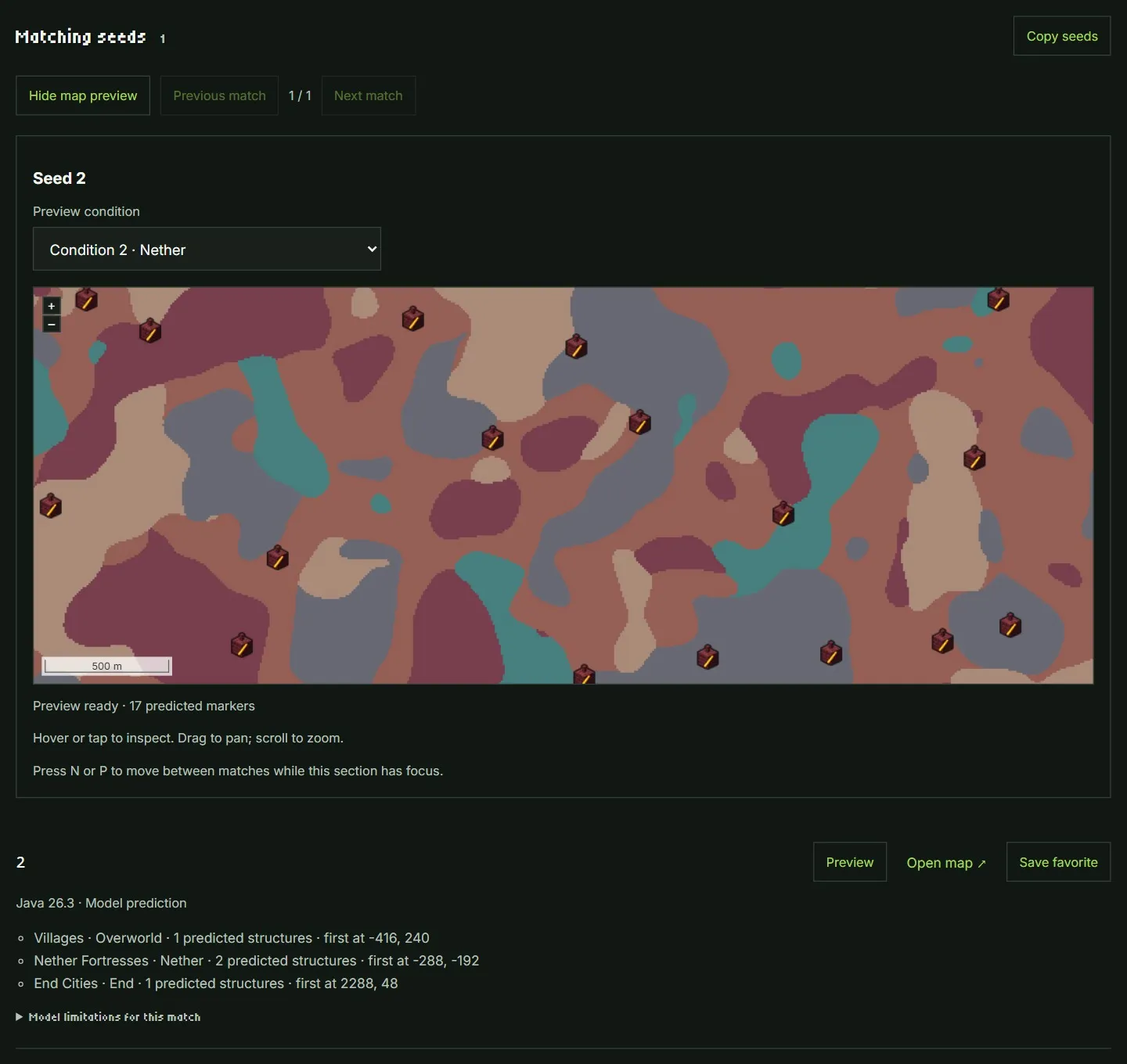Image resolution: width=1127 pixels, height=1064 pixels.
Task: Select the fortress marker at map's top-right corner
Action: 998,298
